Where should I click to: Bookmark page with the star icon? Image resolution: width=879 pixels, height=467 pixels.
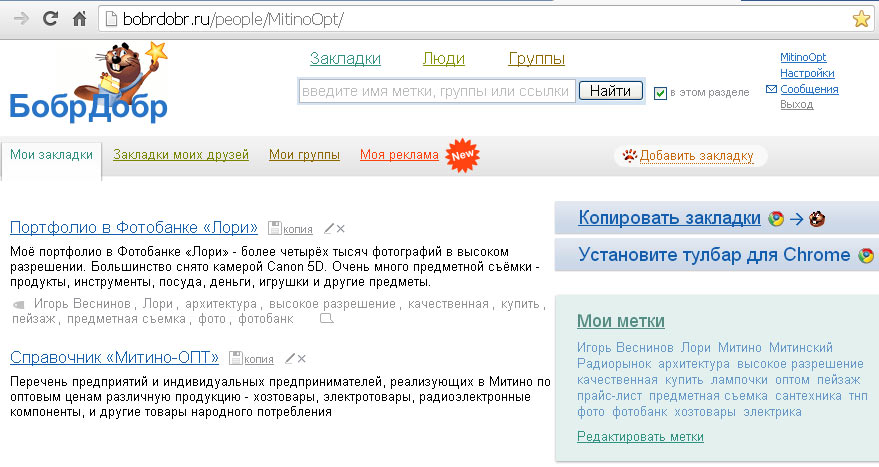point(861,19)
